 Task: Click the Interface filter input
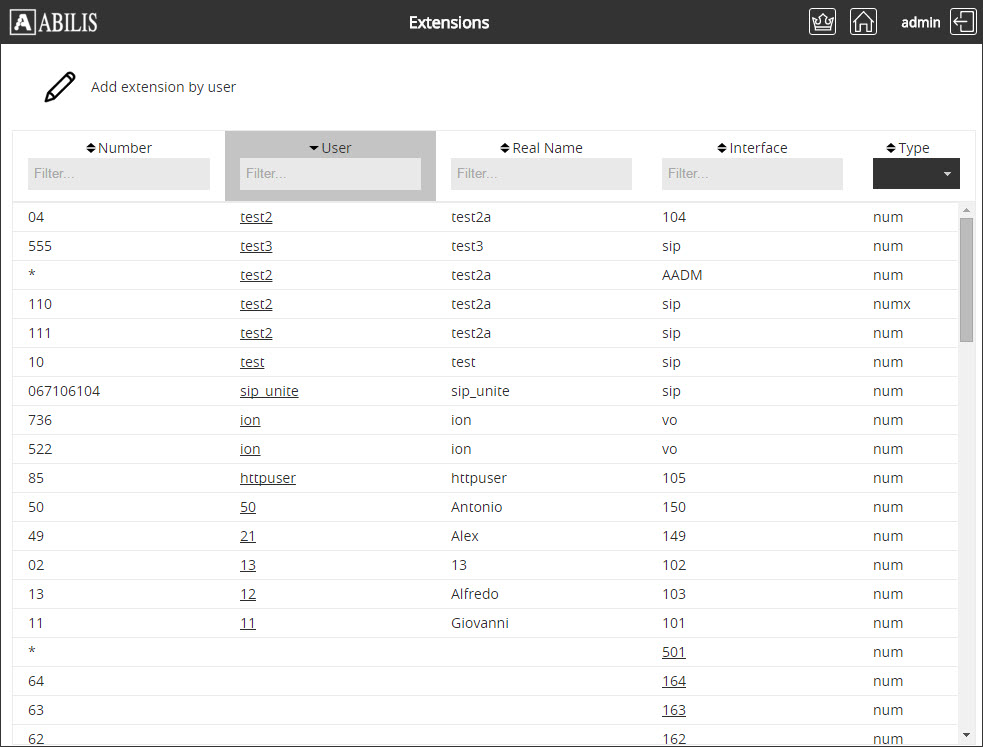(x=752, y=174)
